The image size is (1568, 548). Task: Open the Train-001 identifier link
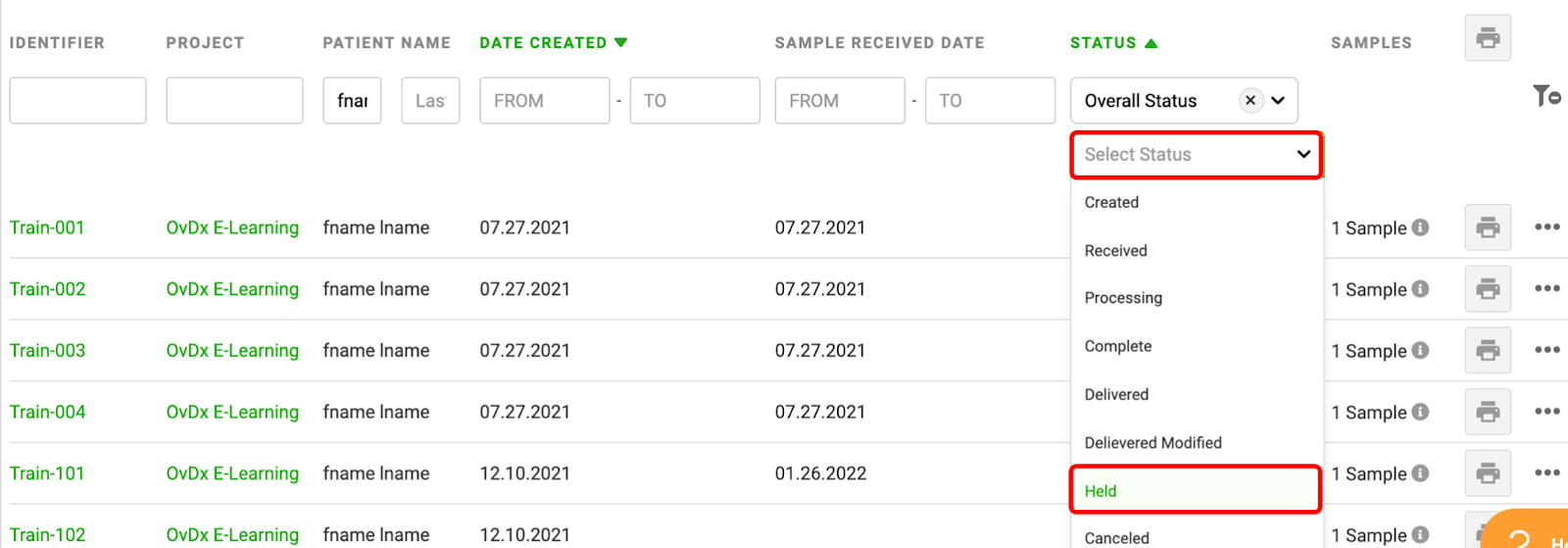47,227
